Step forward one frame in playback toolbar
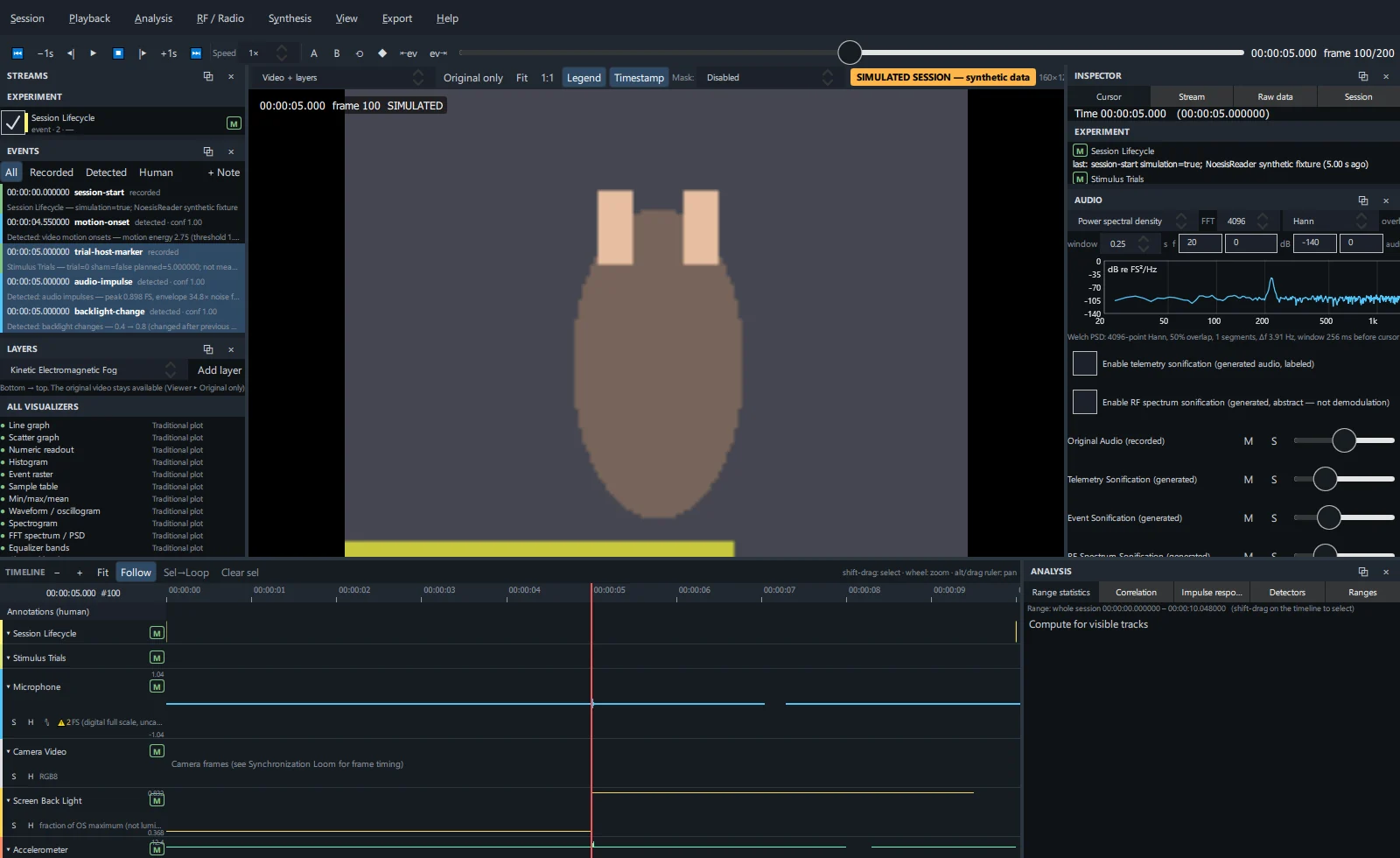 click(x=143, y=53)
